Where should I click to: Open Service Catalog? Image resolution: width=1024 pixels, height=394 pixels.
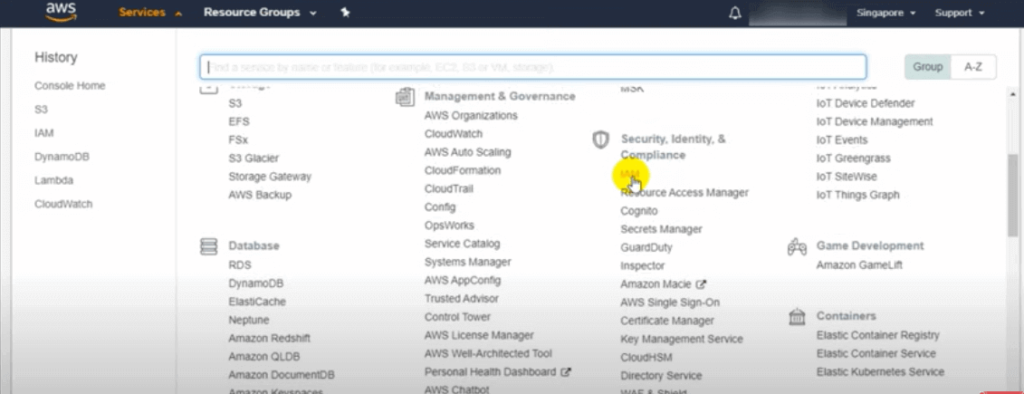click(462, 244)
